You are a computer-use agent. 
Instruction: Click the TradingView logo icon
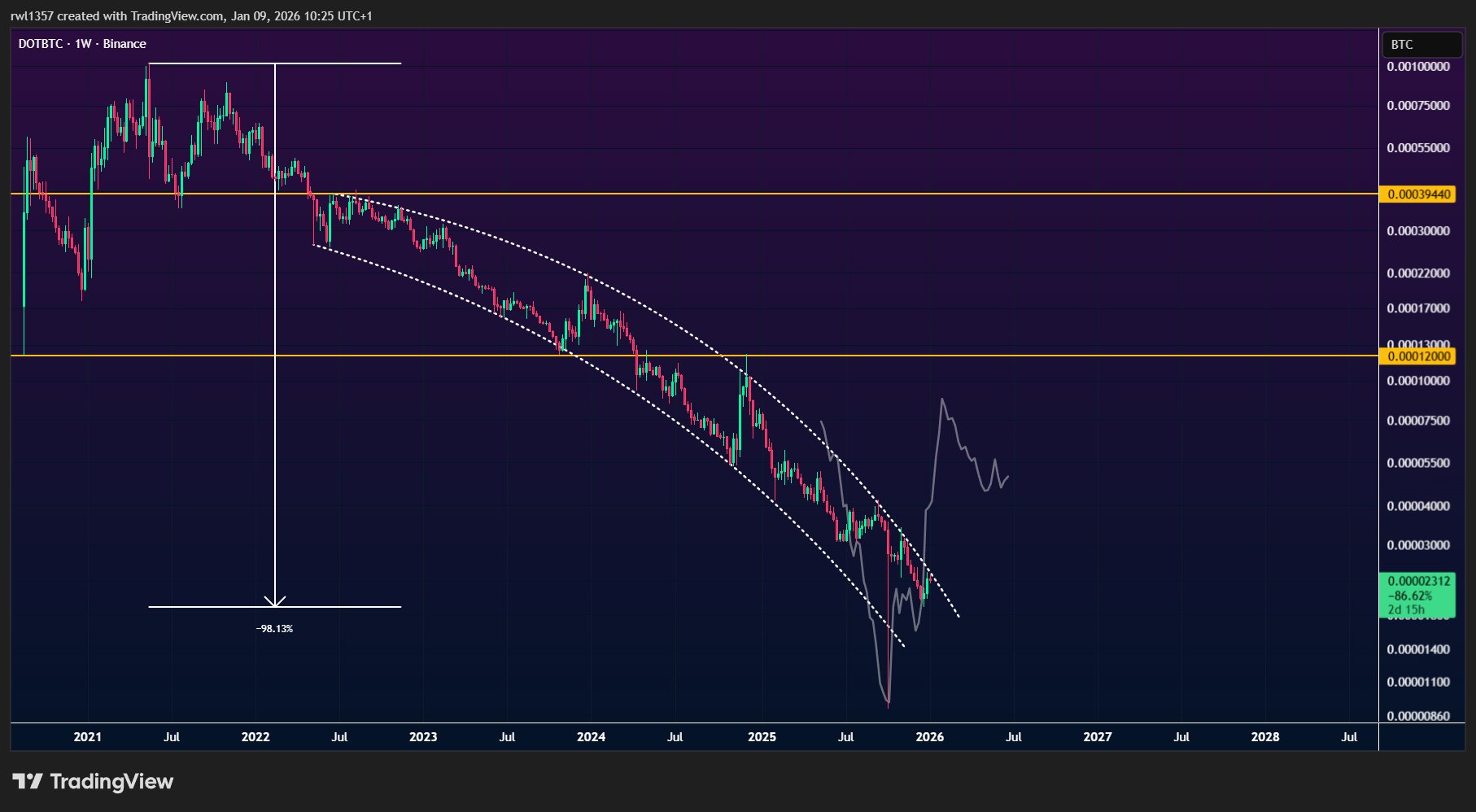pos(28,782)
